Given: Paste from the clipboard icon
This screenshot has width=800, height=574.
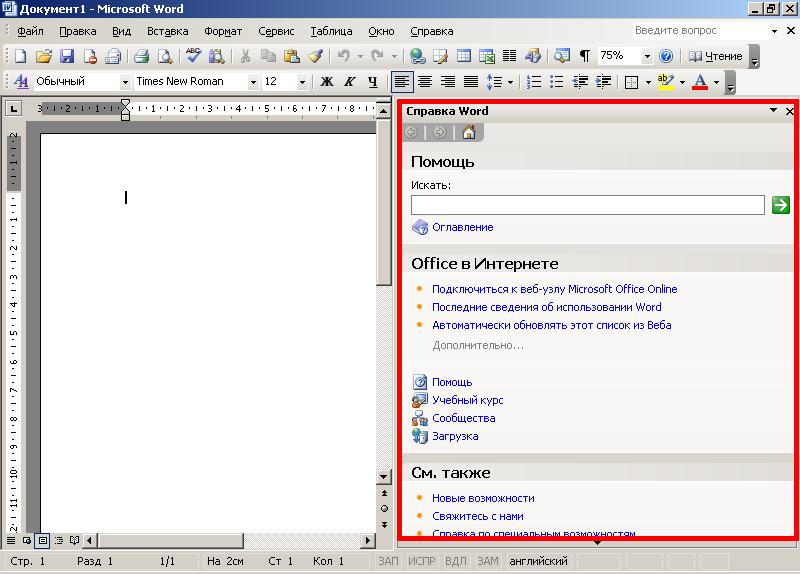Looking at the screenshot, I should coord(291,56).
